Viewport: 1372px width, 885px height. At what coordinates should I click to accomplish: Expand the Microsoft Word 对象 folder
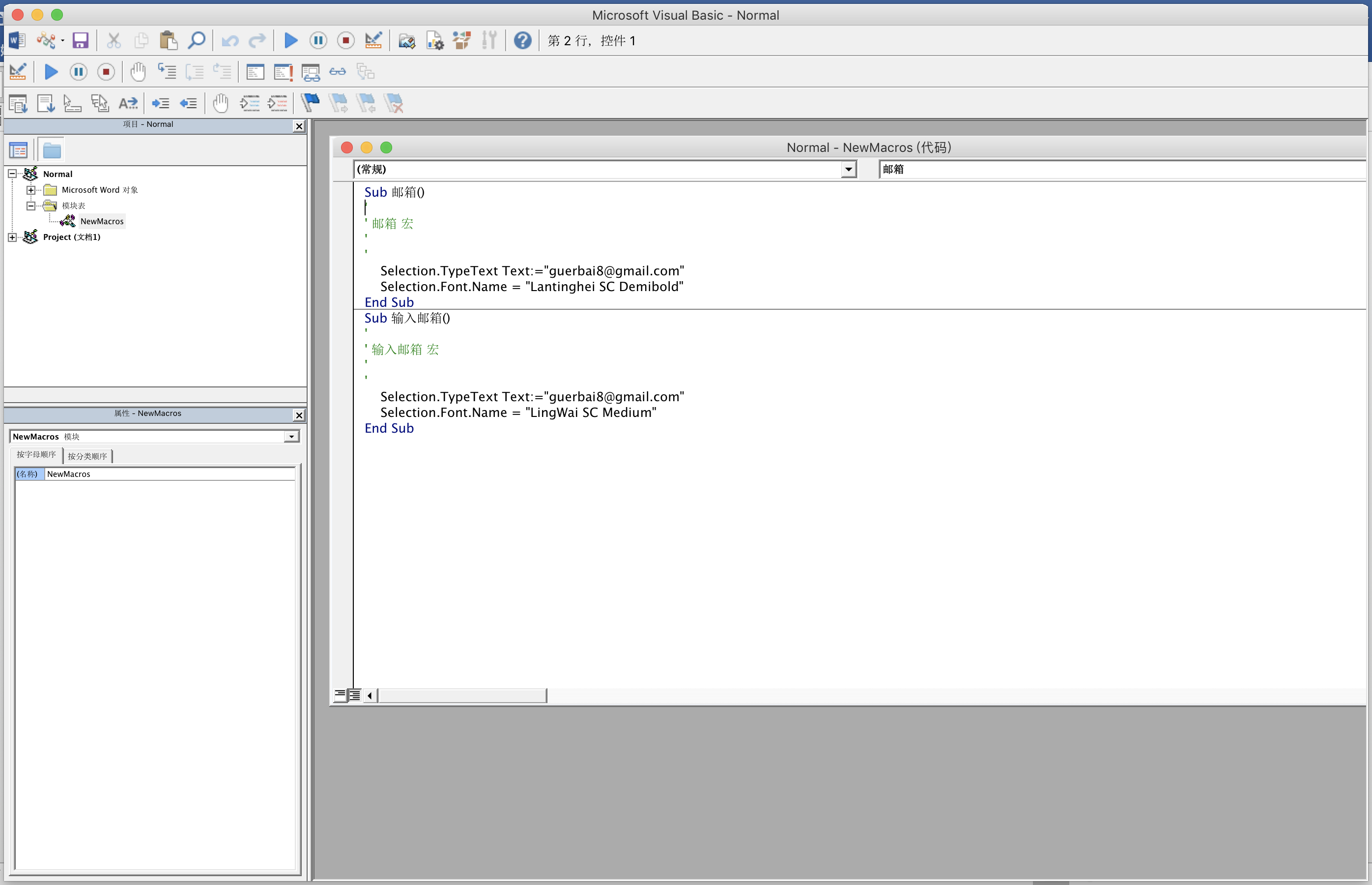tap(31, 190)
